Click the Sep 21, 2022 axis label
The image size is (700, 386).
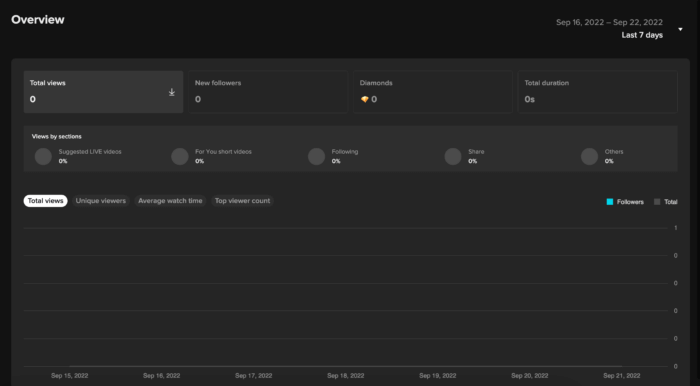click(621, 376)
